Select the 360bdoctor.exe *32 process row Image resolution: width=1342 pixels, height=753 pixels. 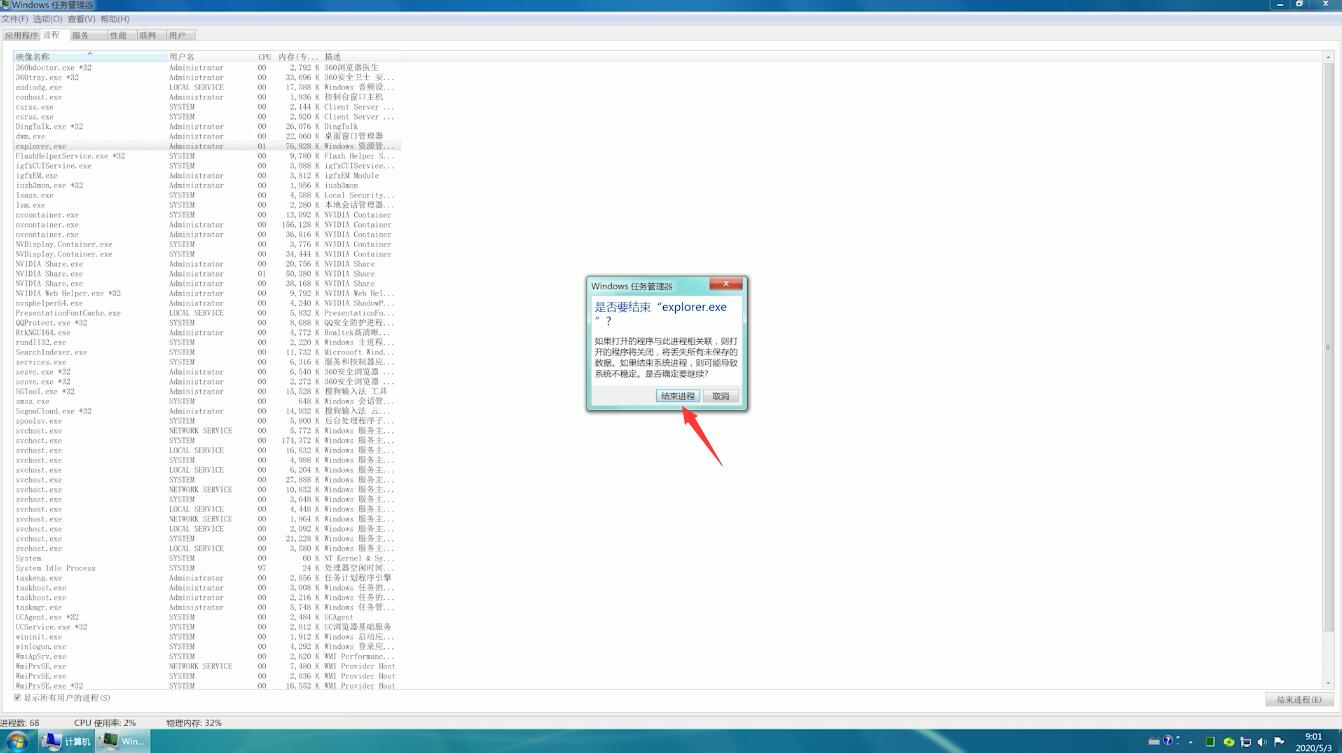pos(207,68)
